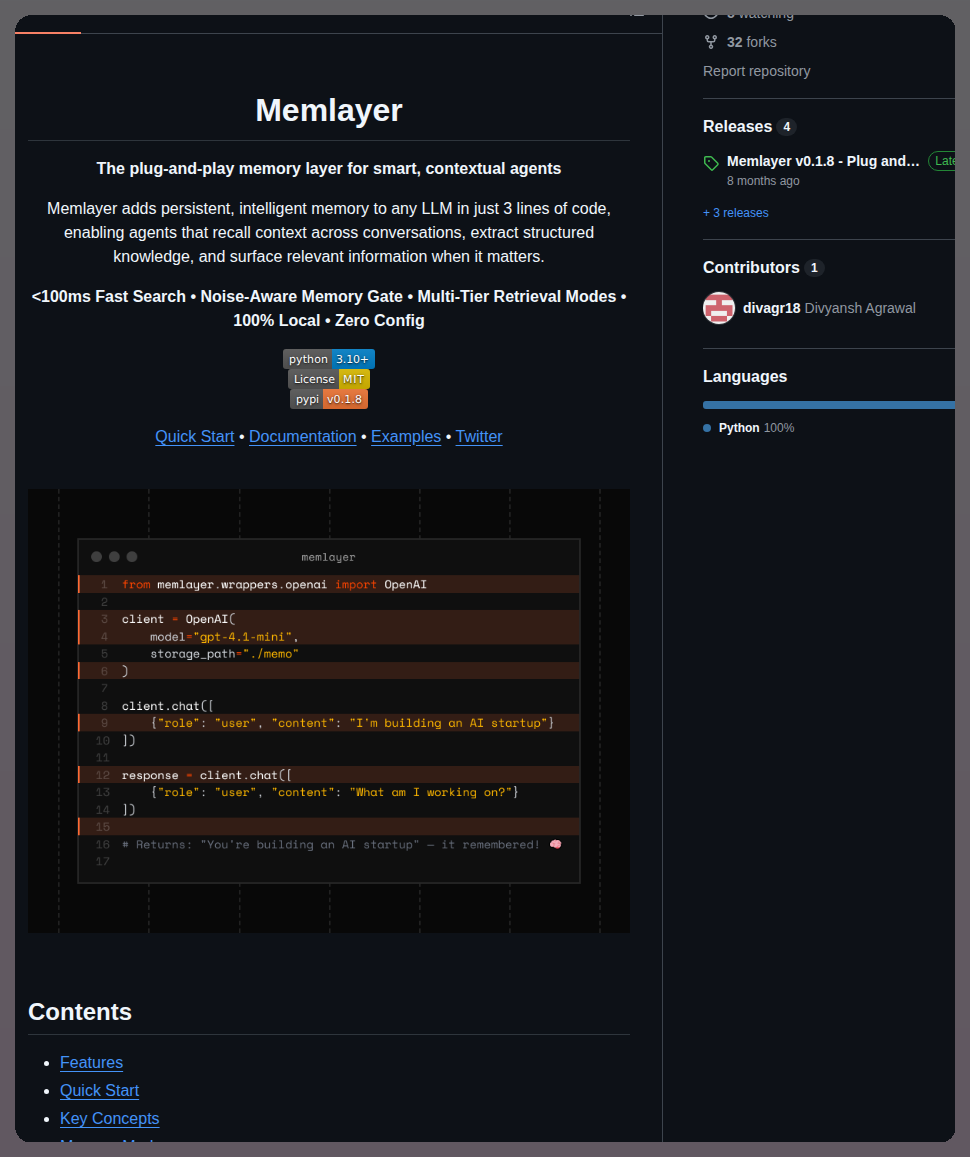Open the Releases section heading
Viewport: 970px width, 1157px height.
click(737, 126)
